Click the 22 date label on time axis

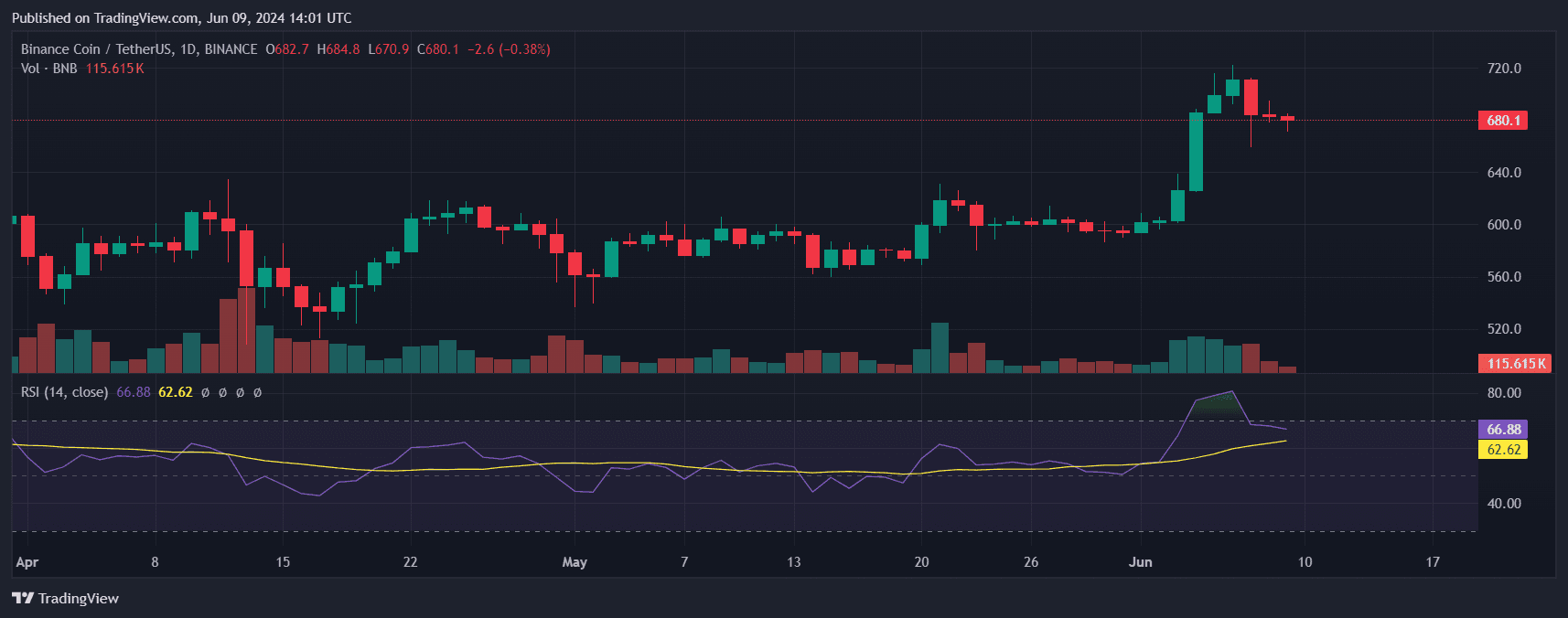[410, 562]
